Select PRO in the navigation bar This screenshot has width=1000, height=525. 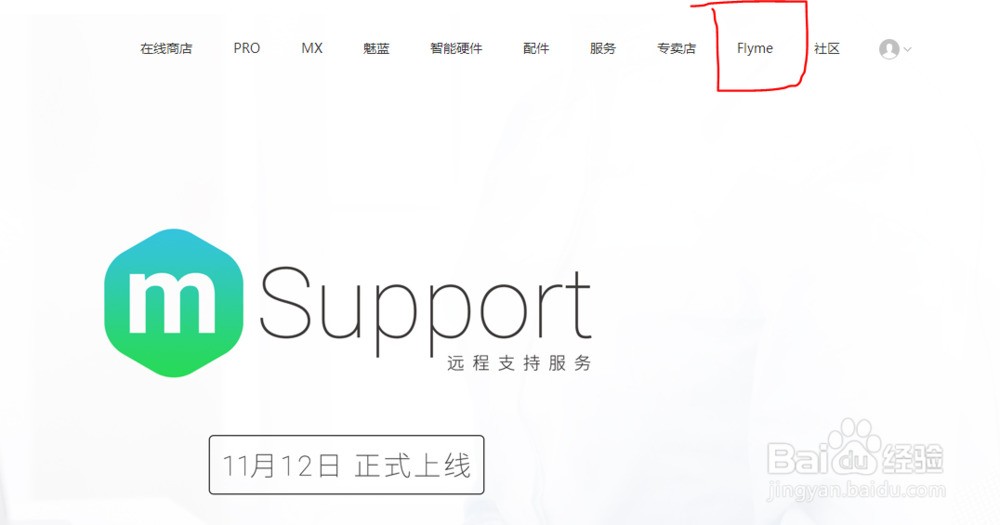pos(247,48)
